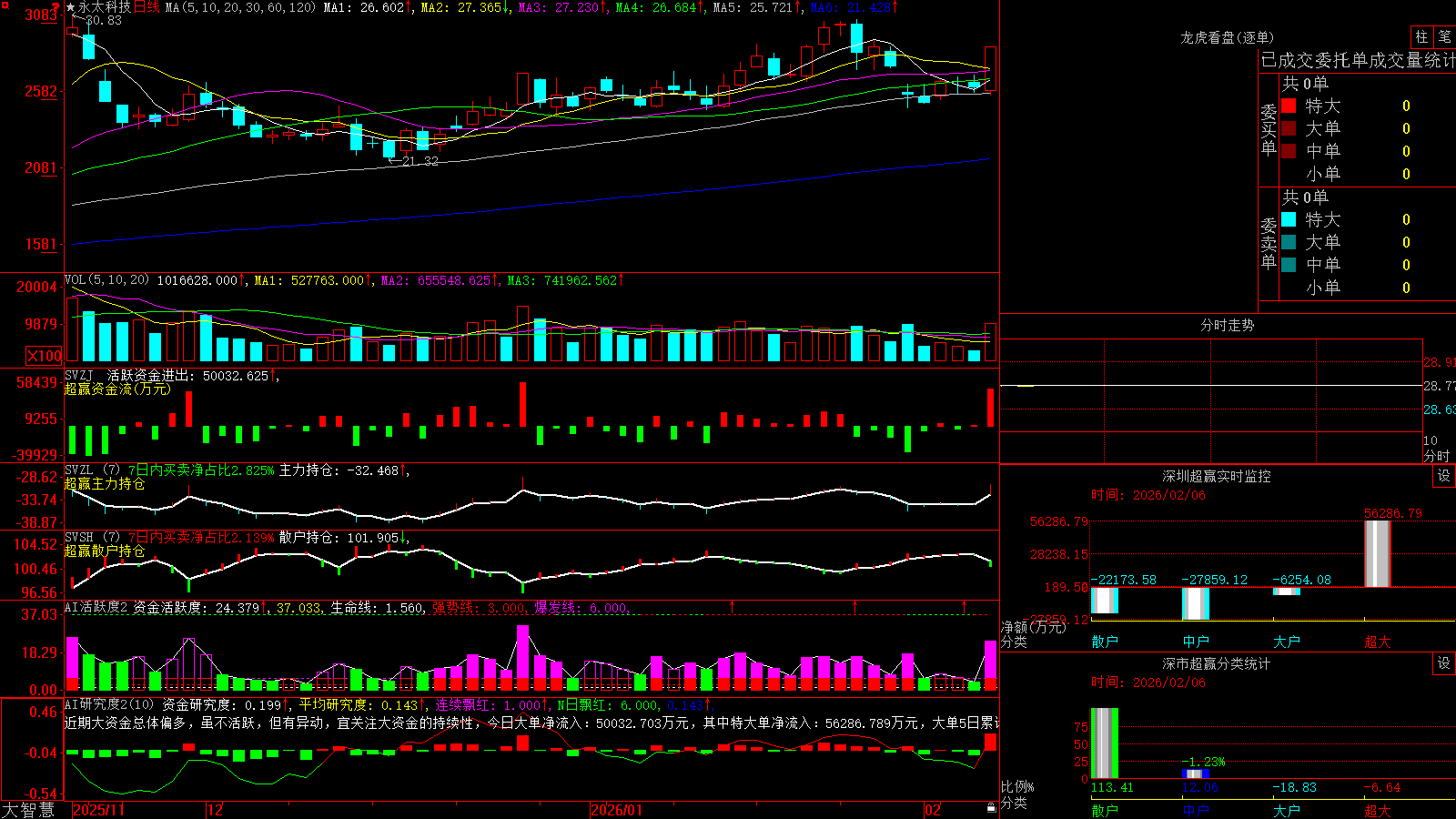Click the 2026/01 date marker on time axis
The width and height of the screenshot is (1456, 819).
(x=616, y=810)
